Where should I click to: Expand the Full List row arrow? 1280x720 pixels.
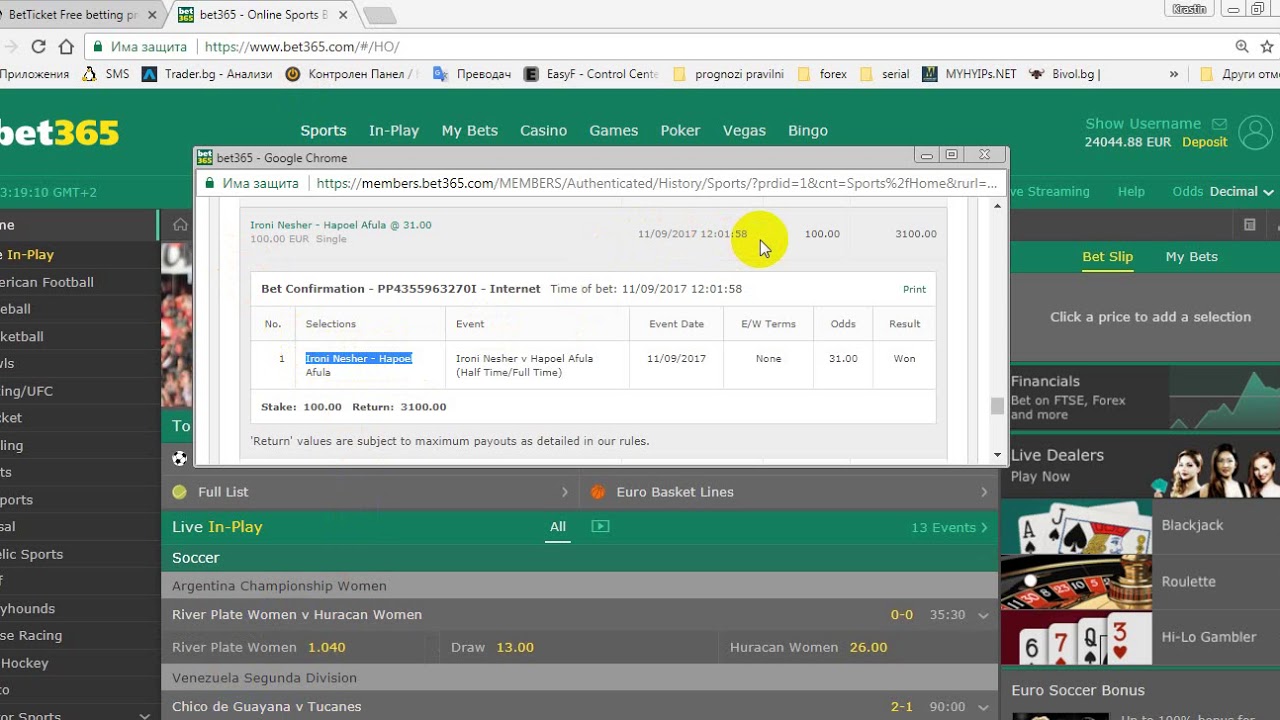click(564, 492)
